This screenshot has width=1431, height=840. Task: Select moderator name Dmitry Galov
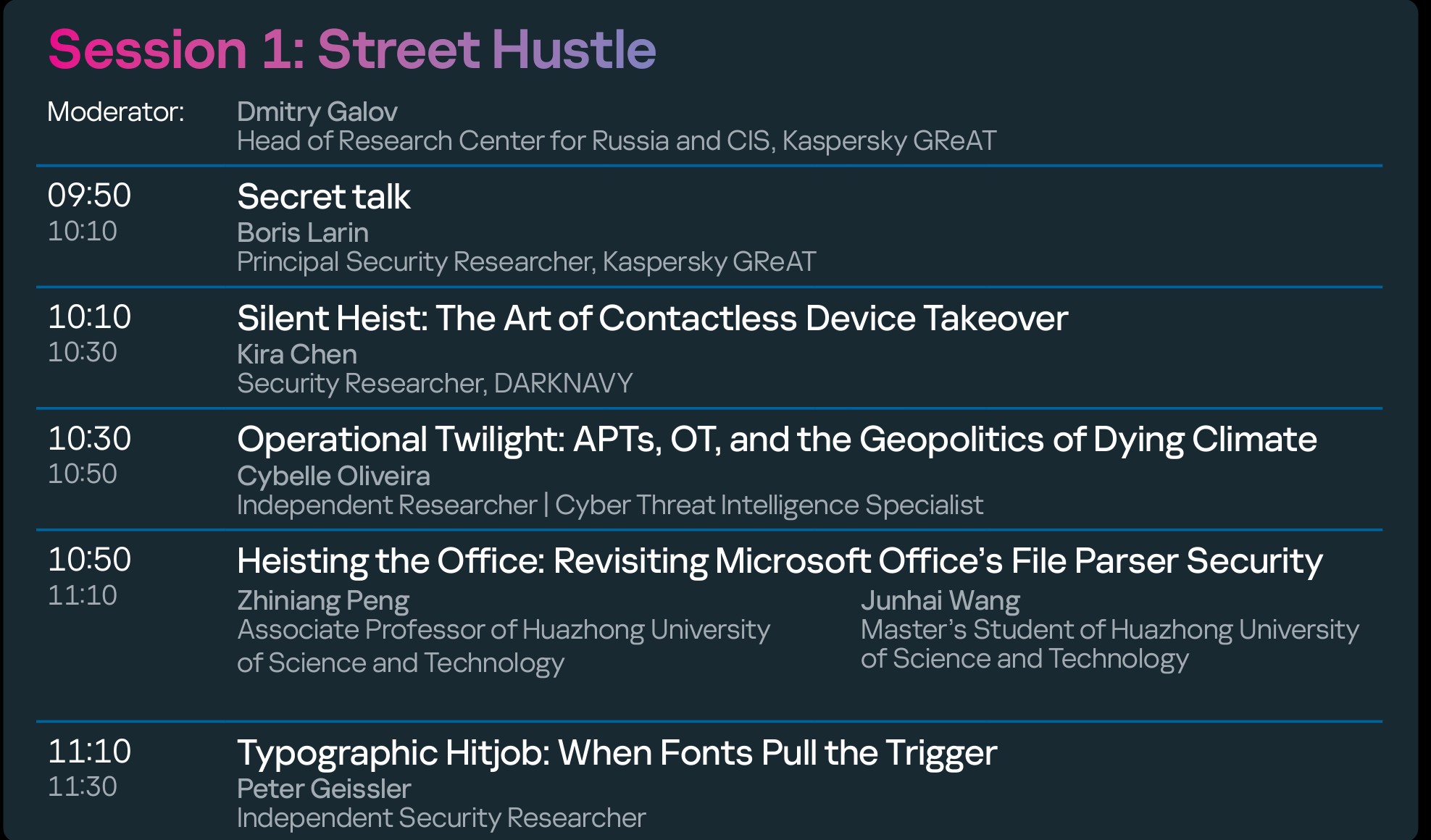(x=317, y=112)
